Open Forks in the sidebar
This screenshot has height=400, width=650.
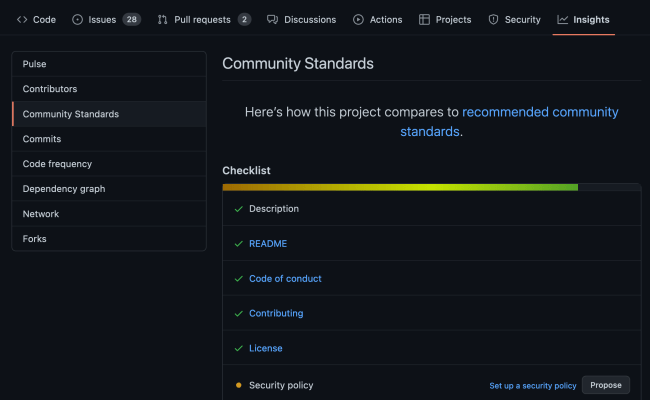pos(109,239)
